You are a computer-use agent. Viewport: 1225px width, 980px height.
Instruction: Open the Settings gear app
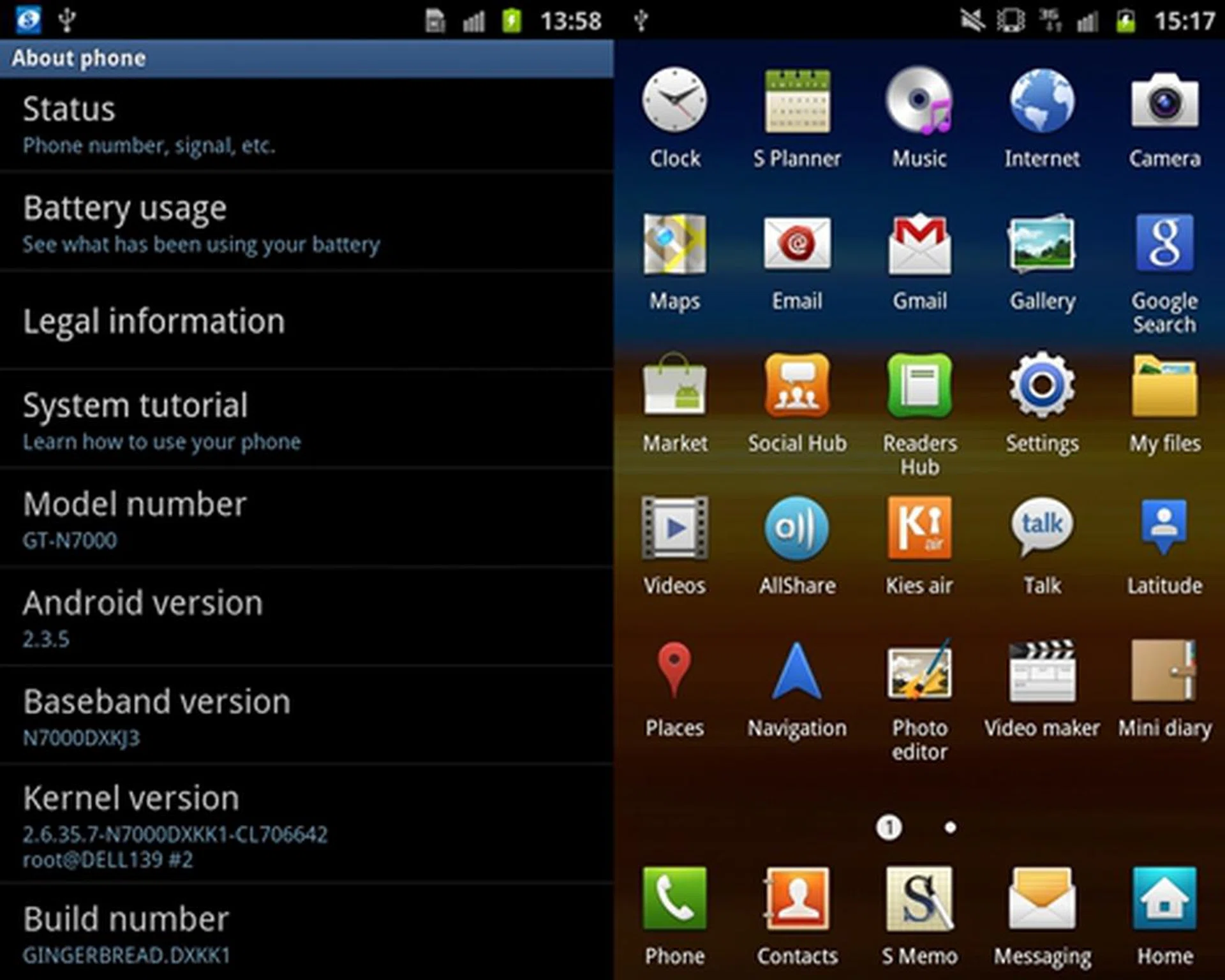[x=1042, y=387]
